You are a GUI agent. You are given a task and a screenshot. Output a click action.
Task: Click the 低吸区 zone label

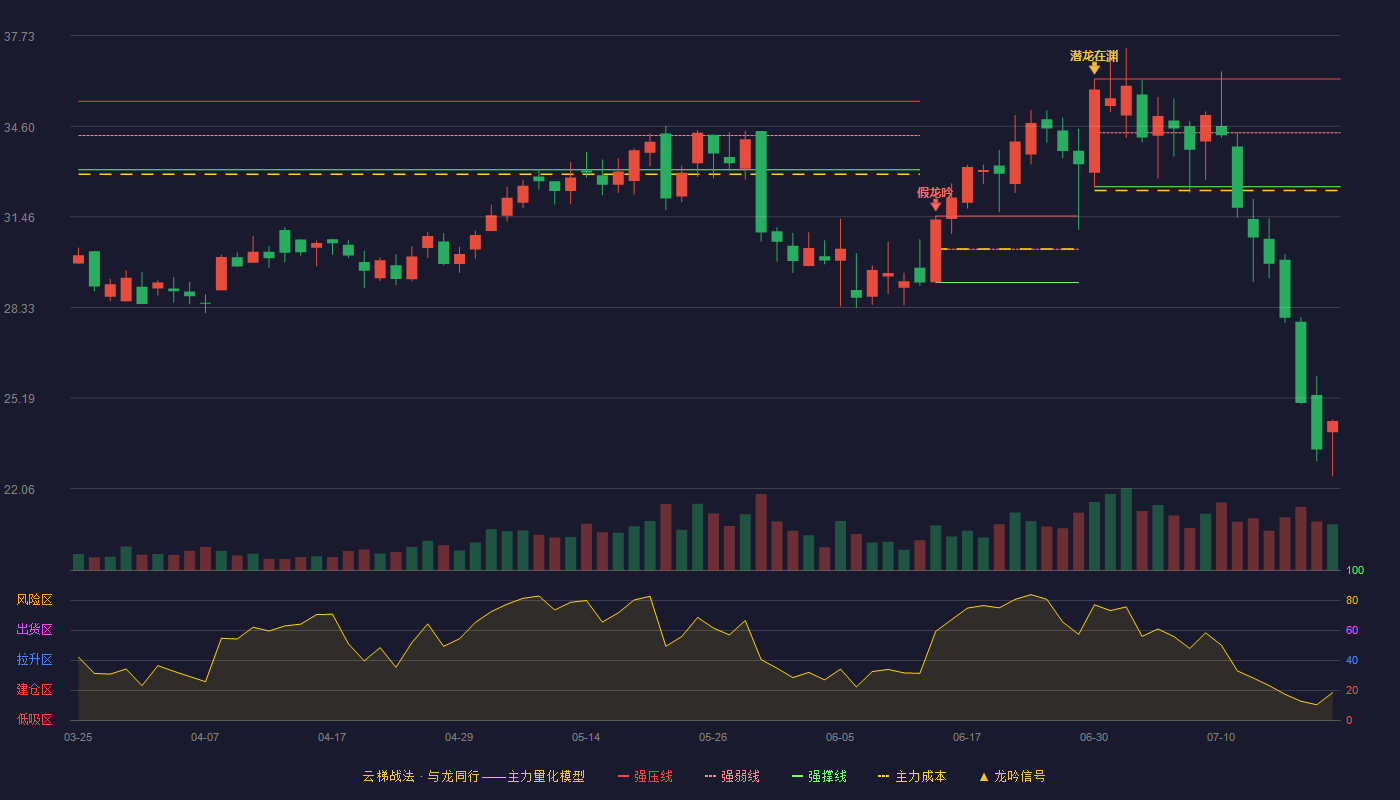pos(34,719)
